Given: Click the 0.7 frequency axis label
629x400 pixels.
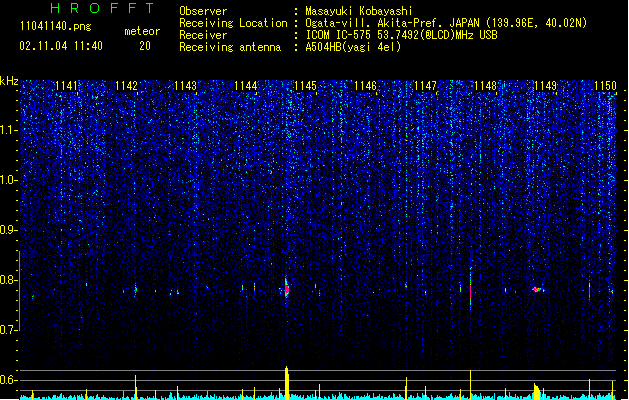Looking at the screenshot, I should [x=9, y=330].
